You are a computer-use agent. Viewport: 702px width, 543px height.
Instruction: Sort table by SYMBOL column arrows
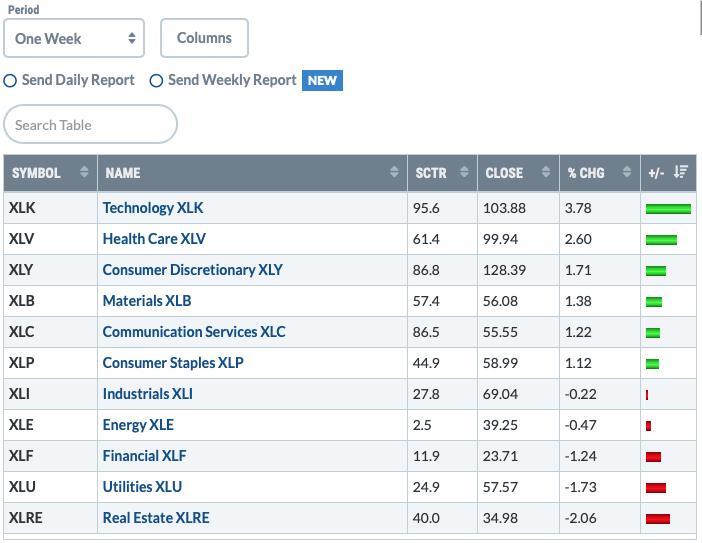click(x=84, y=172)
